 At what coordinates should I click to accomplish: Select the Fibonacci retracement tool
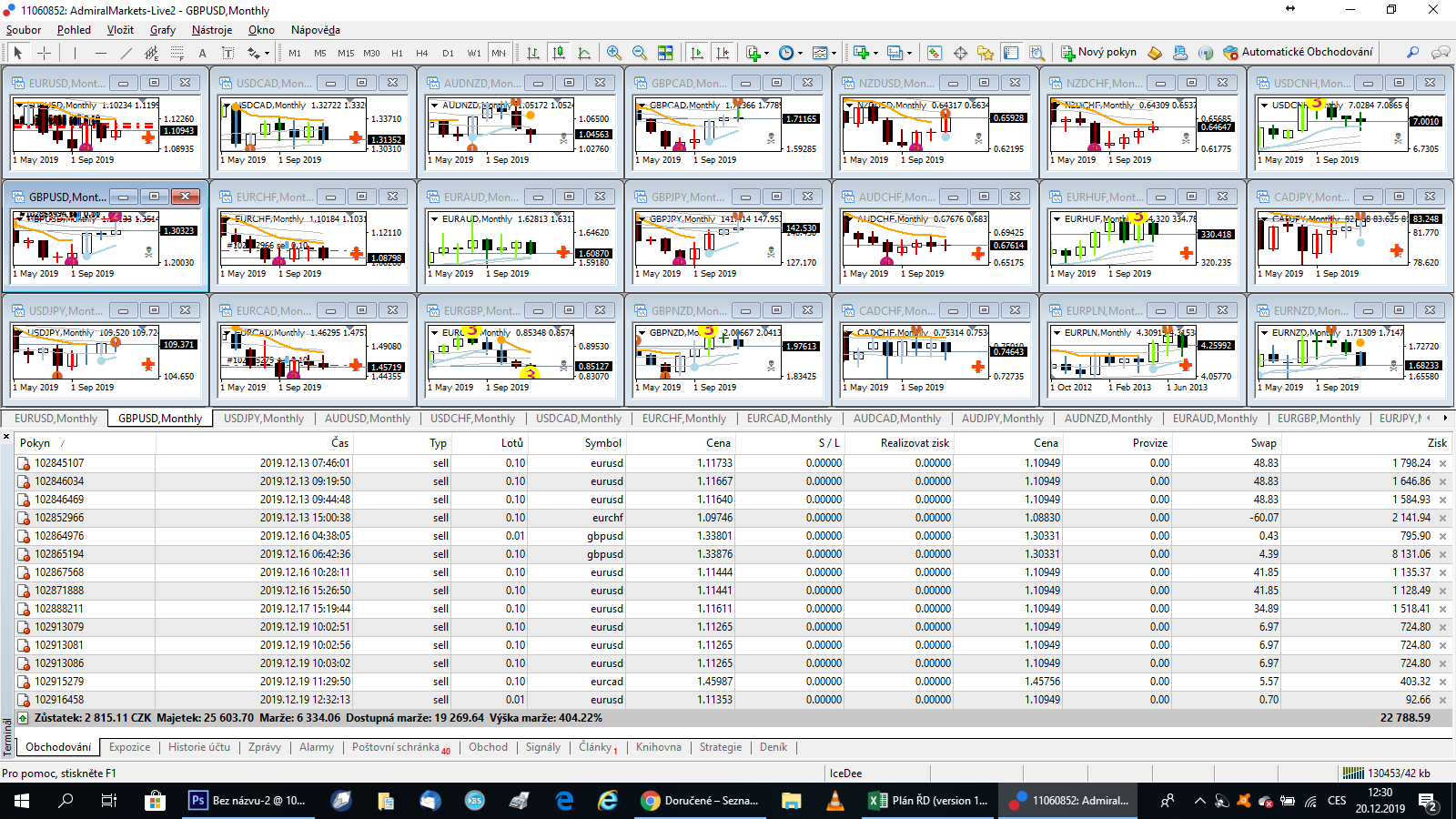click(177, 53)
